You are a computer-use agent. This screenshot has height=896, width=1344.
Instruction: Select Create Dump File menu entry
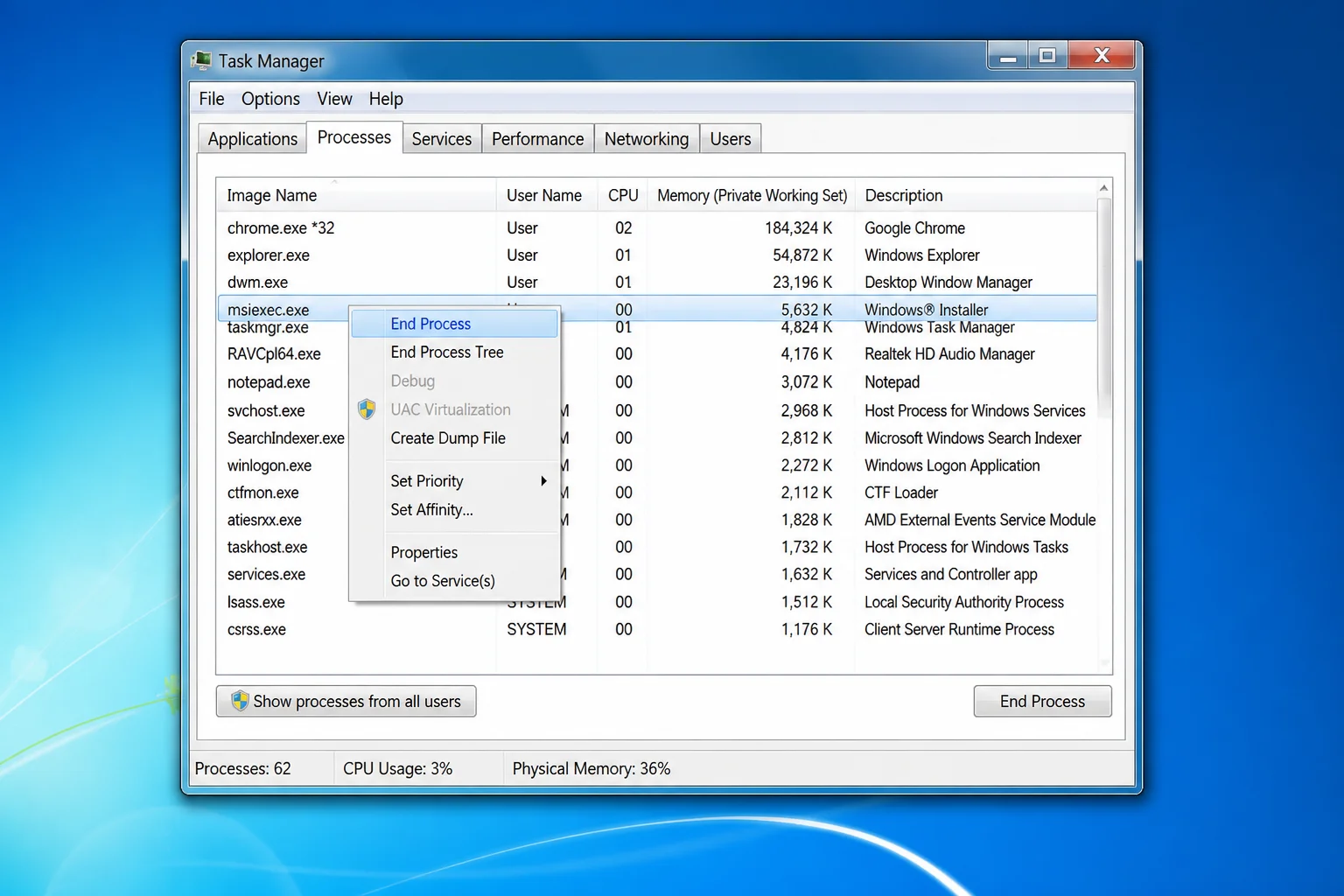pos(454,437)
